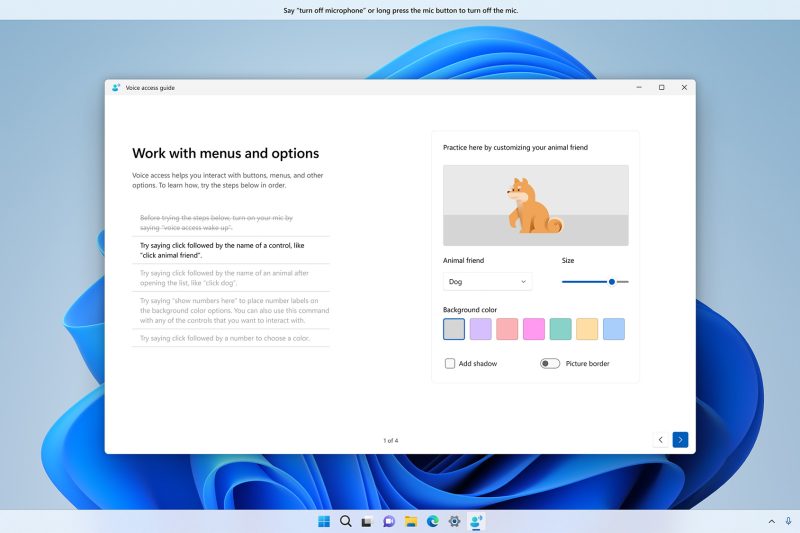This screenshot has height=533, width=800.
Task: Go to the previous guide page
Action: pyautogui.click(x=661, y=440)
